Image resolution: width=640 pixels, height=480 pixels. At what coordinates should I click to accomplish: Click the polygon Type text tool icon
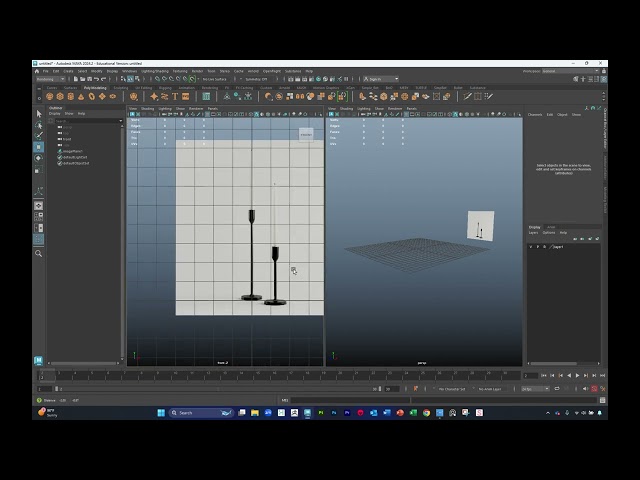(175, 97)
